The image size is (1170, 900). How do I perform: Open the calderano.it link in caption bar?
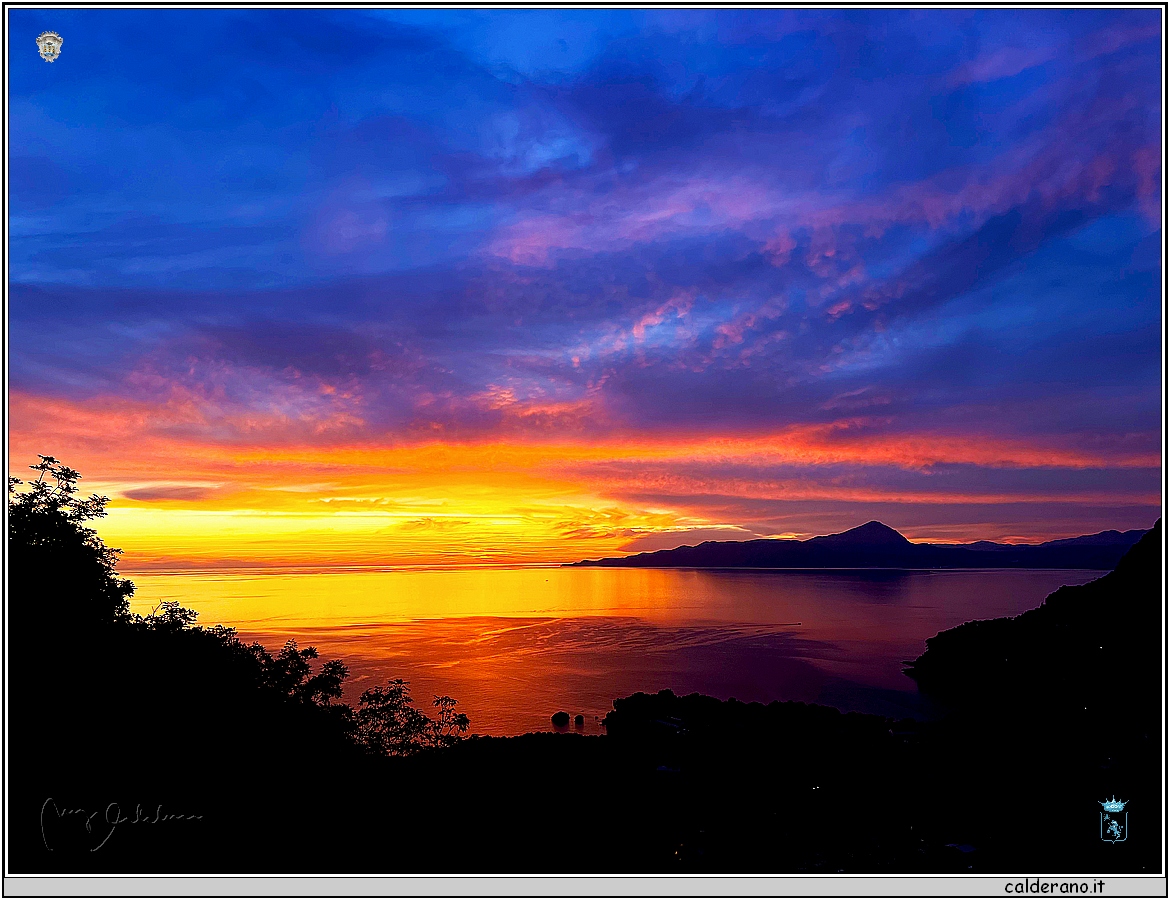1054,886
